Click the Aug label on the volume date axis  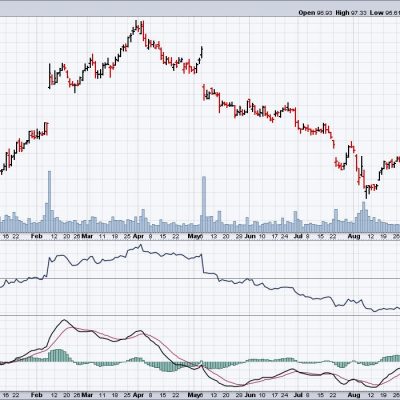[354, 236]
